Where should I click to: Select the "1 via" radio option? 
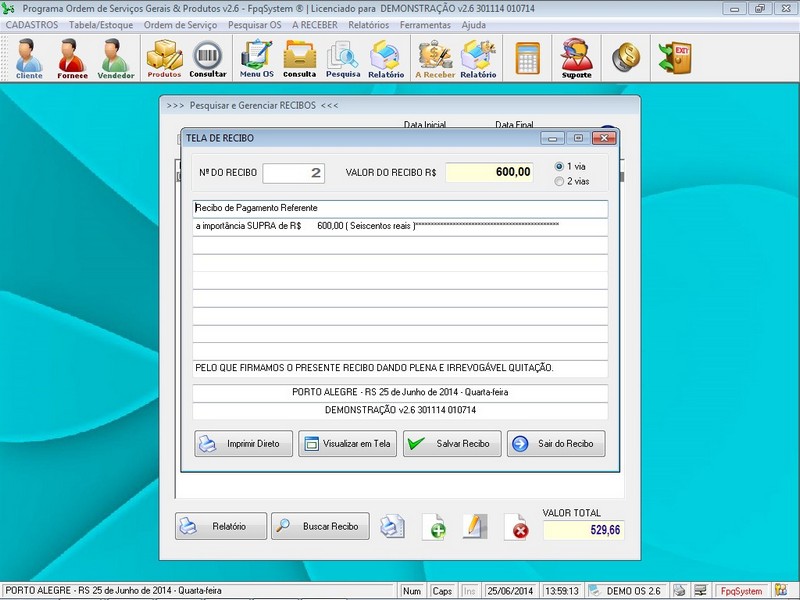click(x=559, y=166)
